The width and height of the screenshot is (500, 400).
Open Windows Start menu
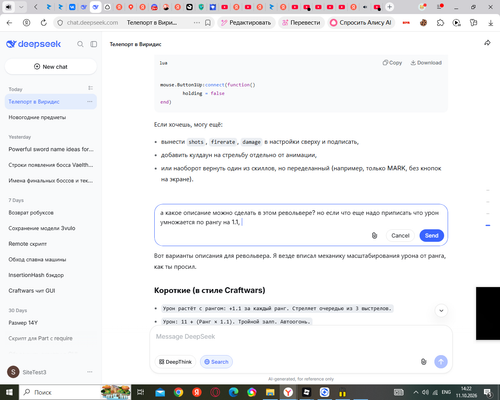tap(9, 392)
